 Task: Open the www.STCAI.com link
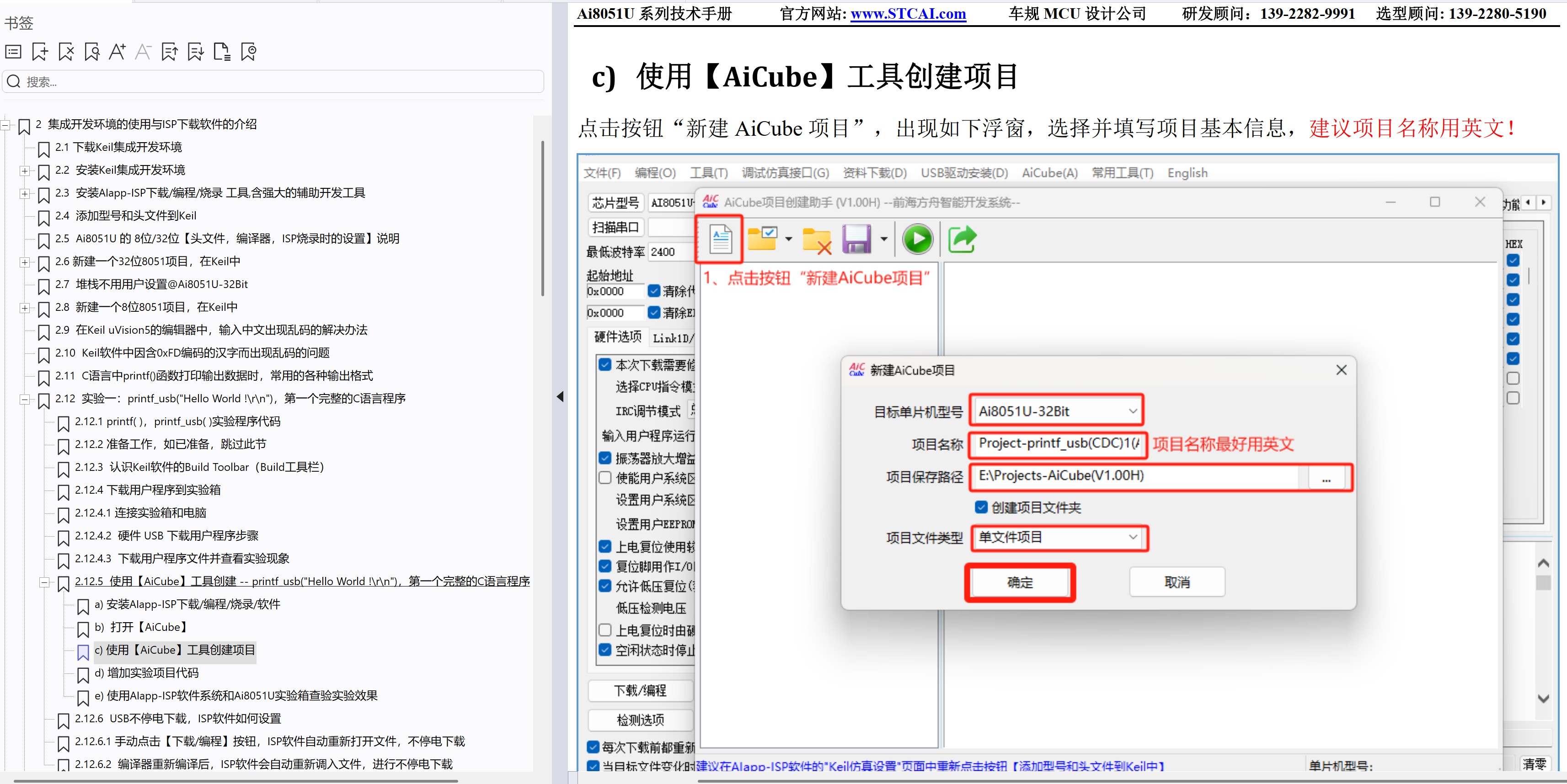[x=908, y=13]
